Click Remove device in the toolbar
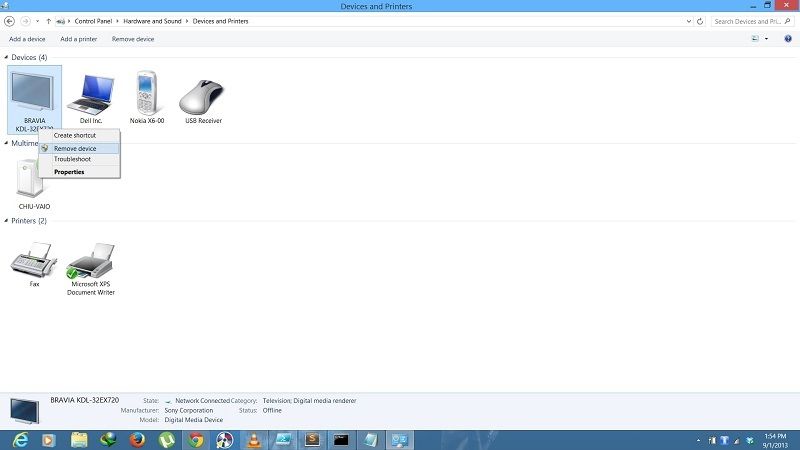Screen dimensions: 800x450 pyautogui.click(x=133, y=39)
